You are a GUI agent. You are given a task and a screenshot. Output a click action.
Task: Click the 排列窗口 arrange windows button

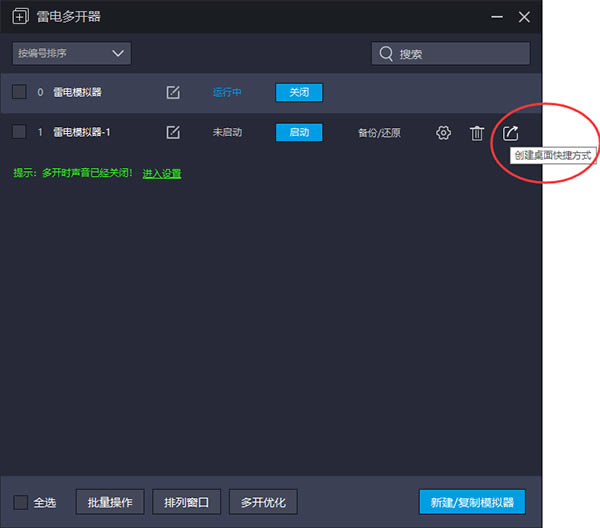[186, 502]
